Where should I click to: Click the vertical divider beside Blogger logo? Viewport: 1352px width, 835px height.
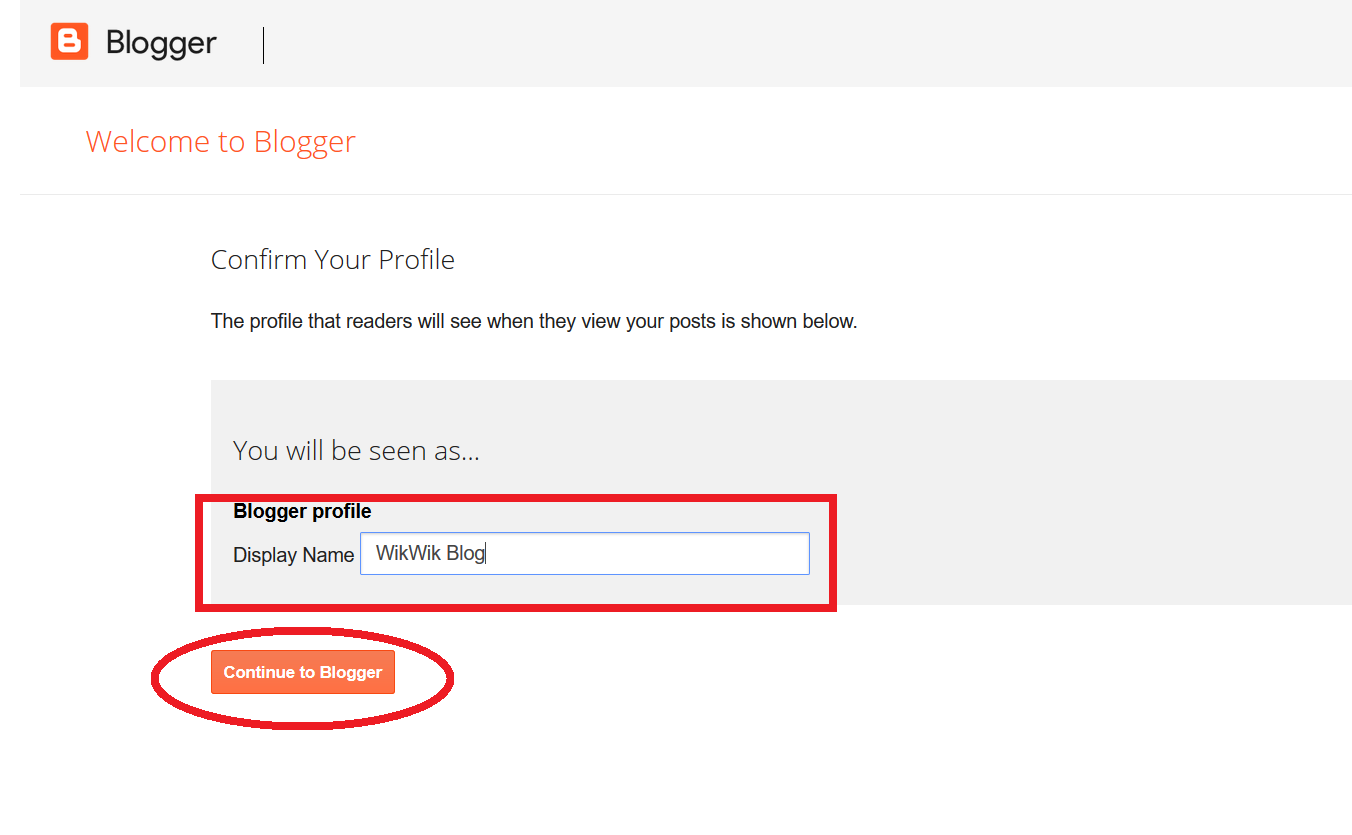point(264,45)
